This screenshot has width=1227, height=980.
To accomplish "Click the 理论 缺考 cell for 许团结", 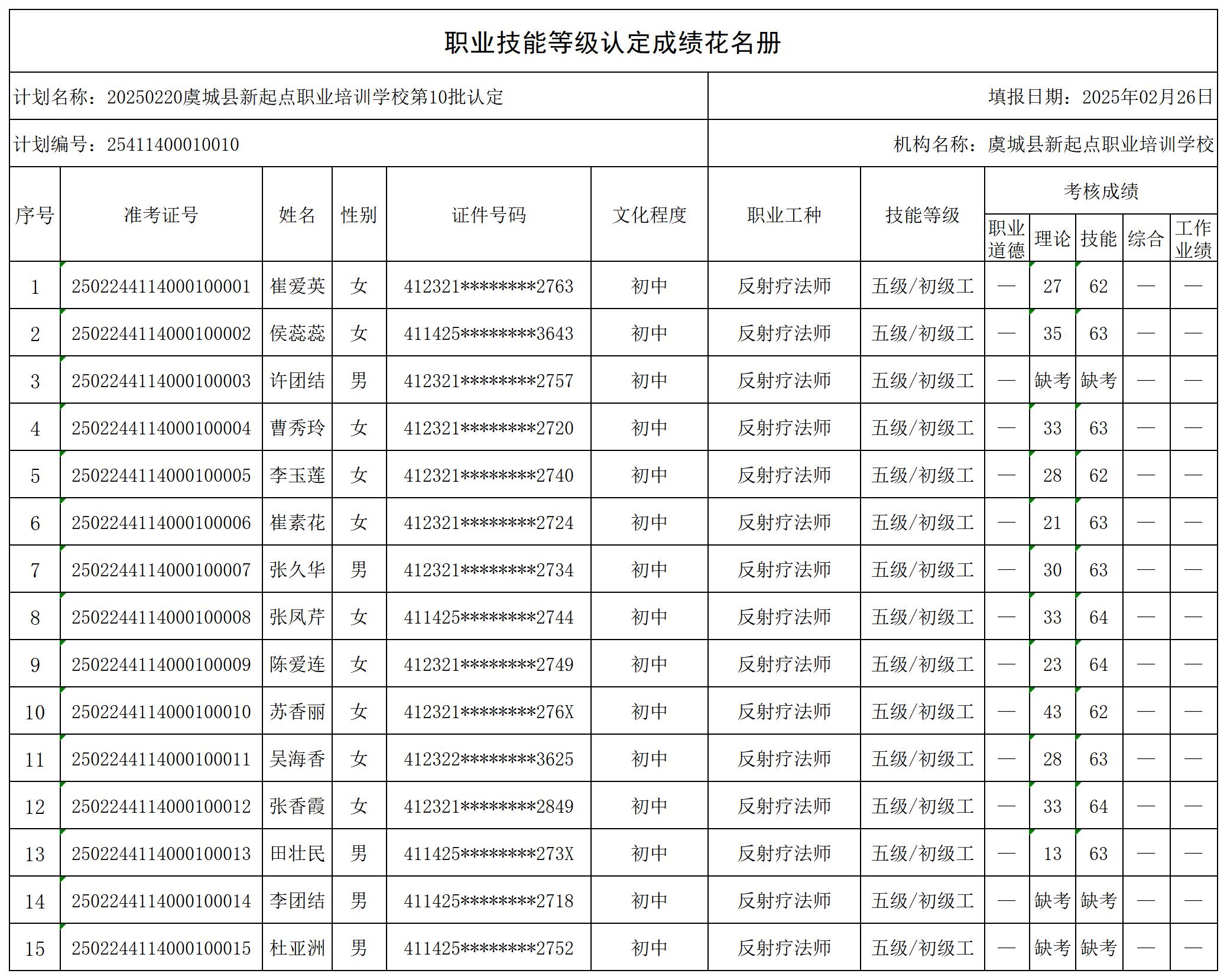I will coord(1053,381).
